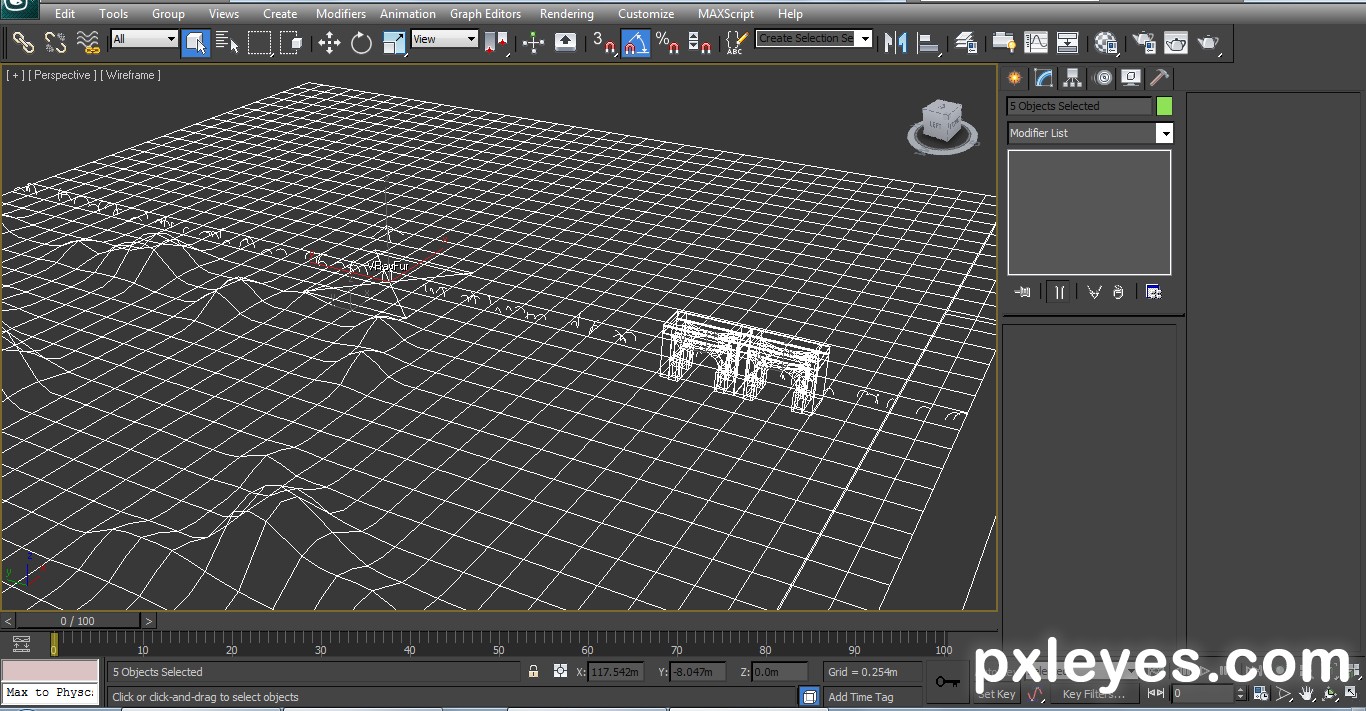The height and width of the screenshot is (711, 1366).
Task: Open the Modifiers menu
Action: click(341, 14)
